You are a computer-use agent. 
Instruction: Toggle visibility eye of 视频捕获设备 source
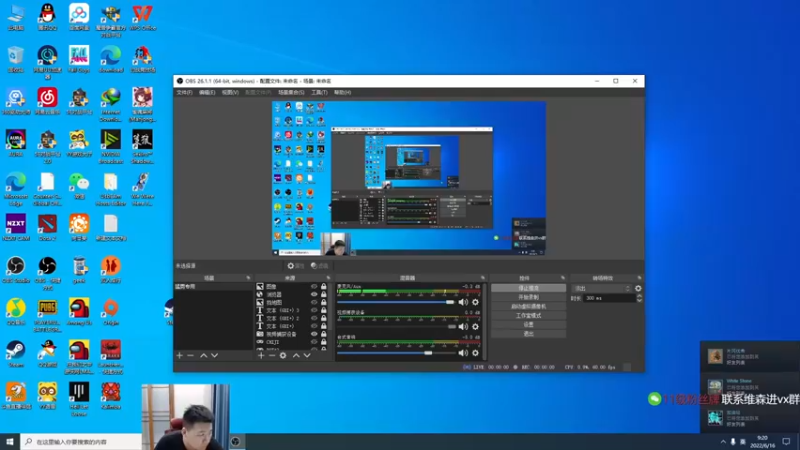point(314,334)
